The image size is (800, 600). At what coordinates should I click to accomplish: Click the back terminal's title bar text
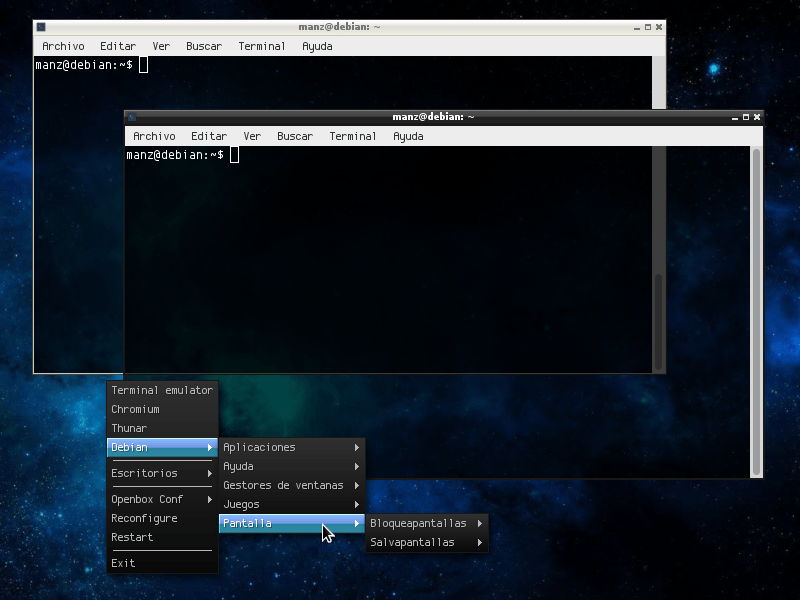(x=339, y=27)
